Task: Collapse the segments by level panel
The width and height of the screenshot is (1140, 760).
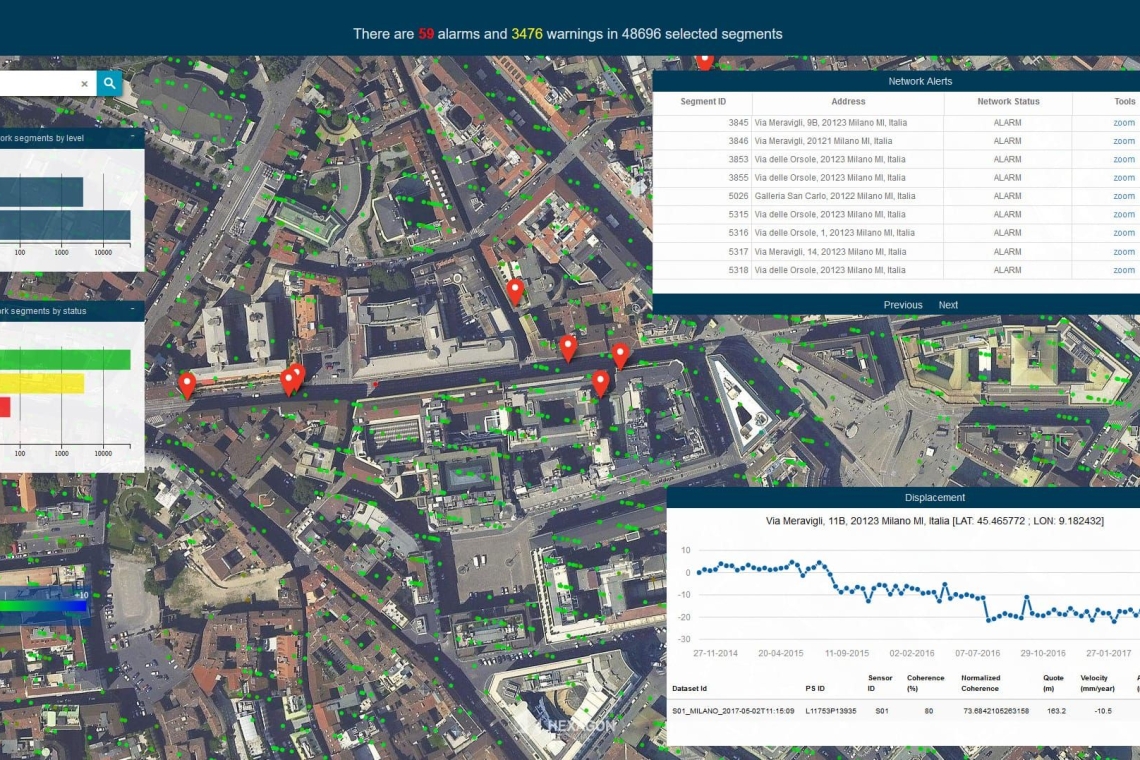Action: 132,137
